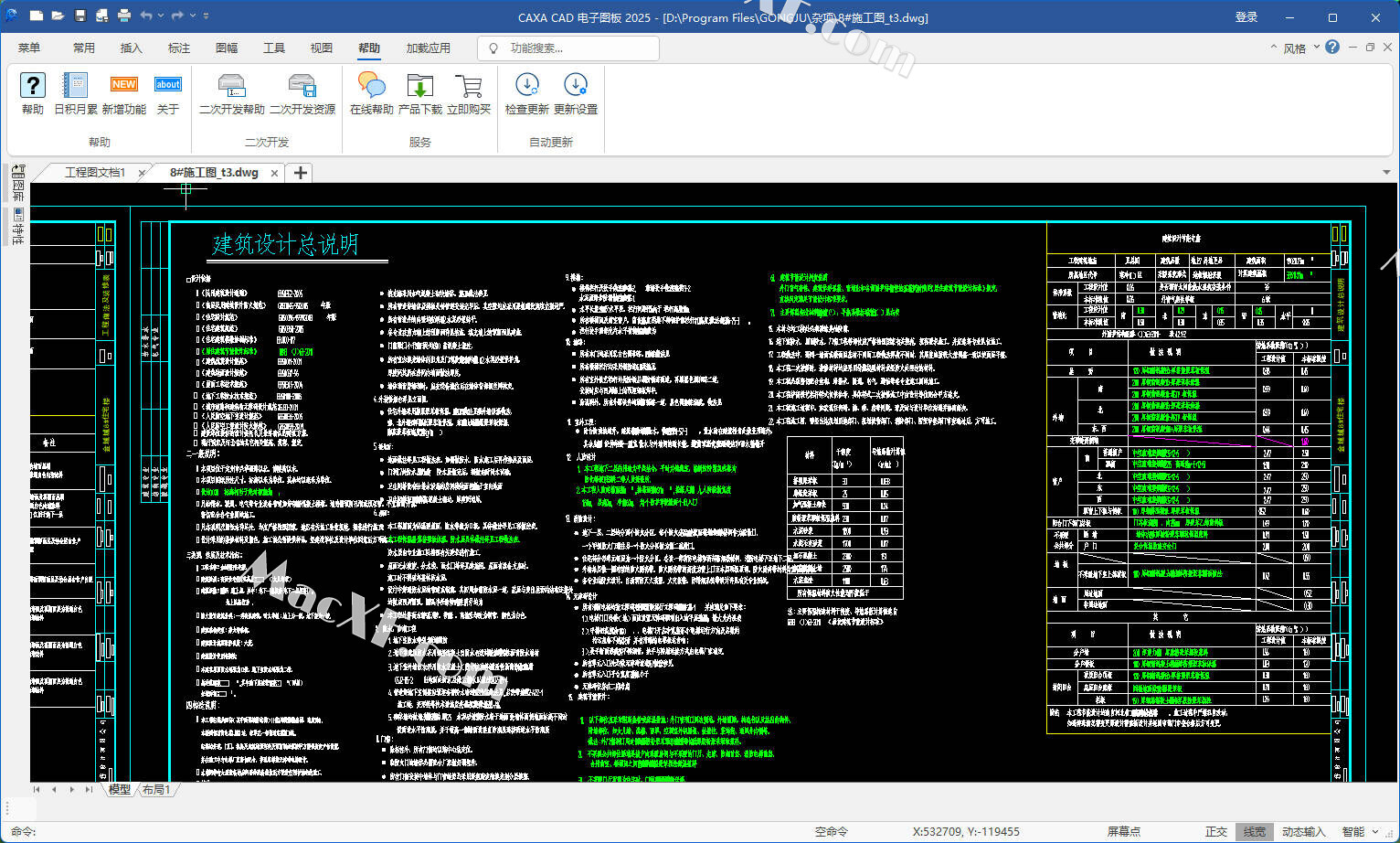This screenshot has width=1400, height=843.
Task: Click the Undo arrow icon
Action: [146, 16]
